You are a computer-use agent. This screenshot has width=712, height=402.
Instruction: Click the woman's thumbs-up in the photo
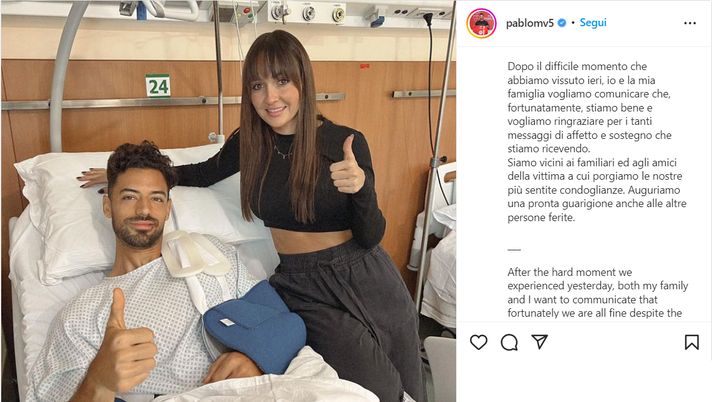pos(347,165)
